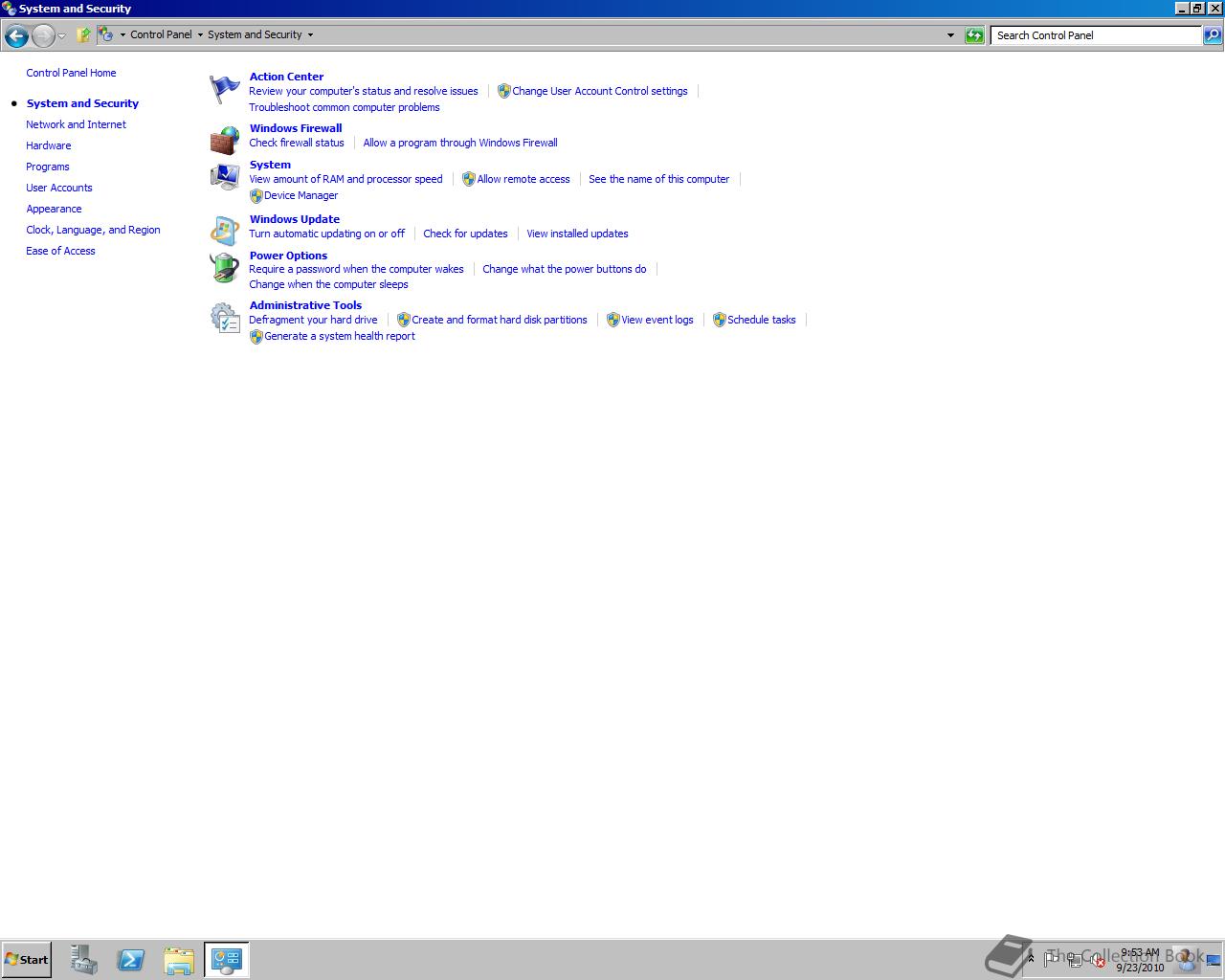Open the Action Center heading link
Screen dimensions: 1225x980
click(x=286, y=77)
